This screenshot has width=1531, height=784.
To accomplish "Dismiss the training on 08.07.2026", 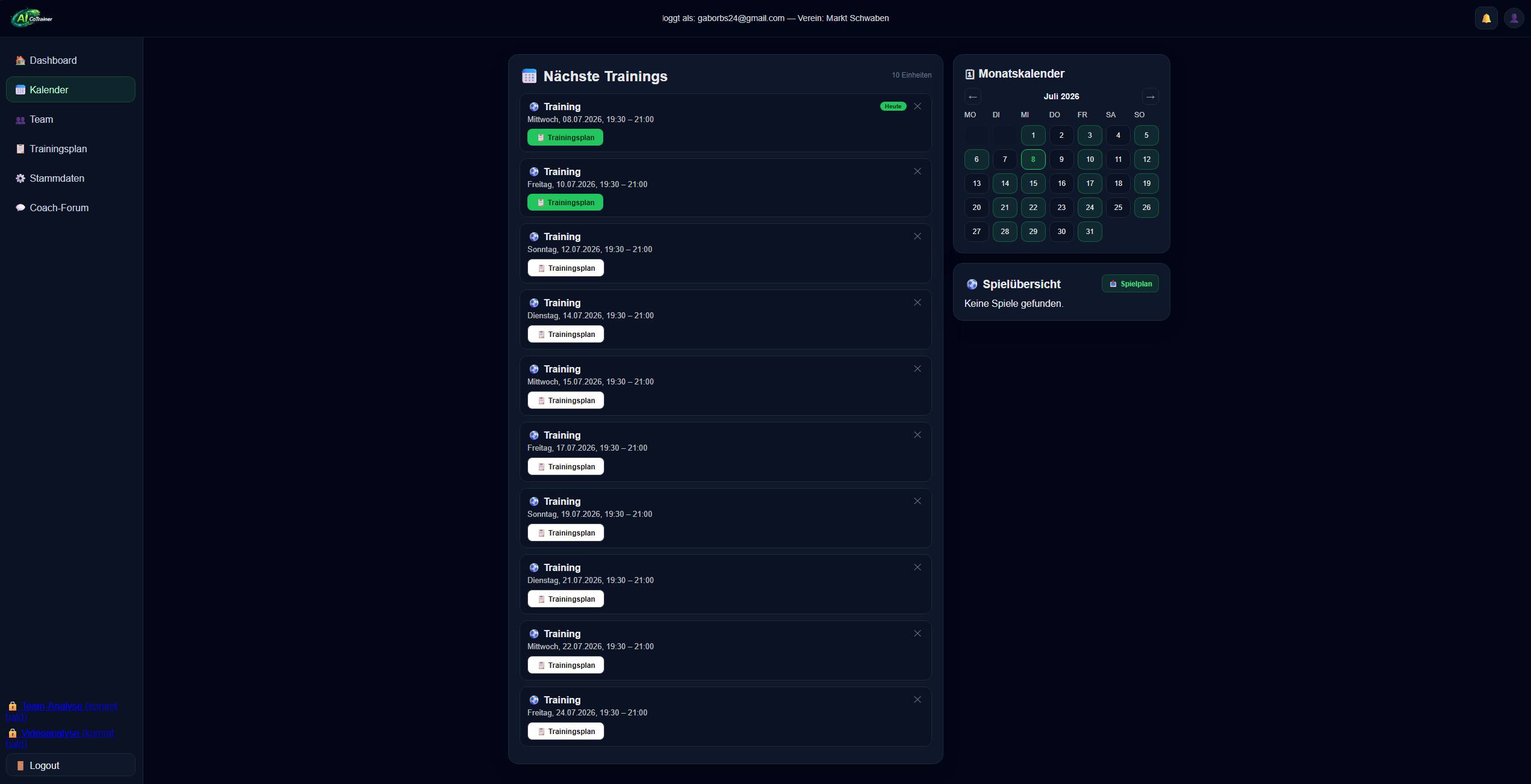I will pos(918,106).
